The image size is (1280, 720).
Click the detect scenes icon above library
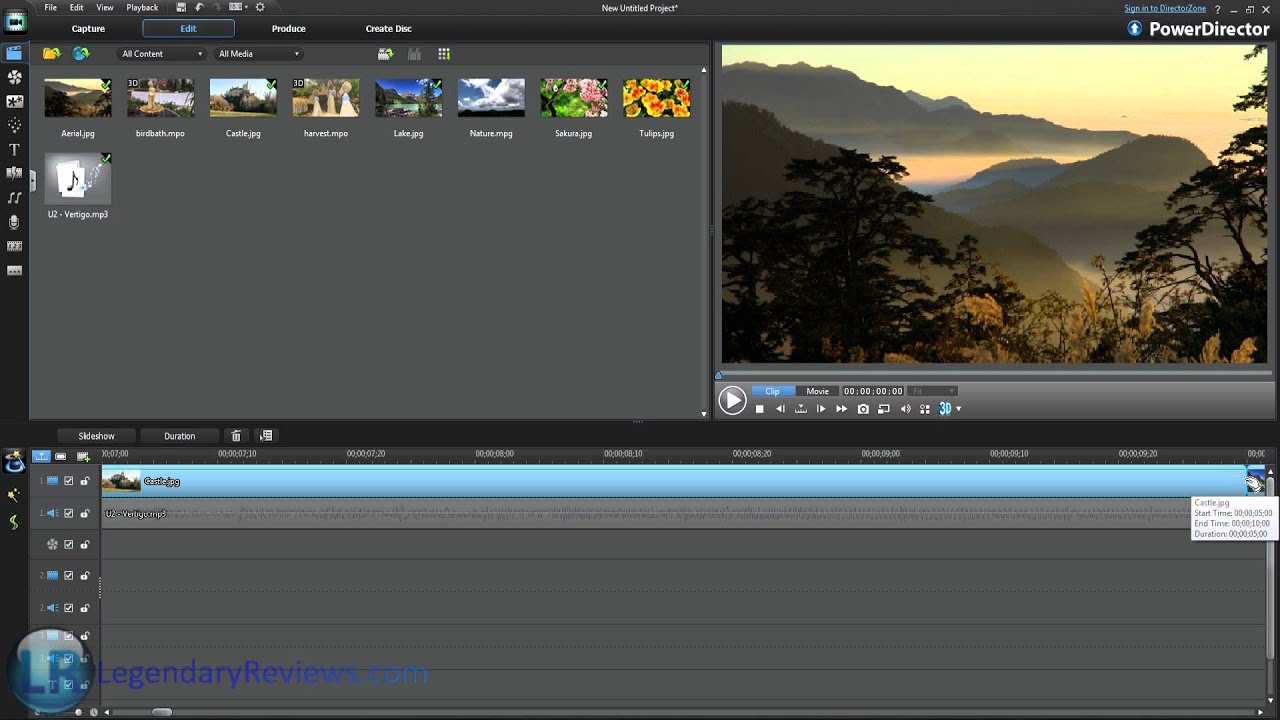pyautogui.click(x=384, y=54)
